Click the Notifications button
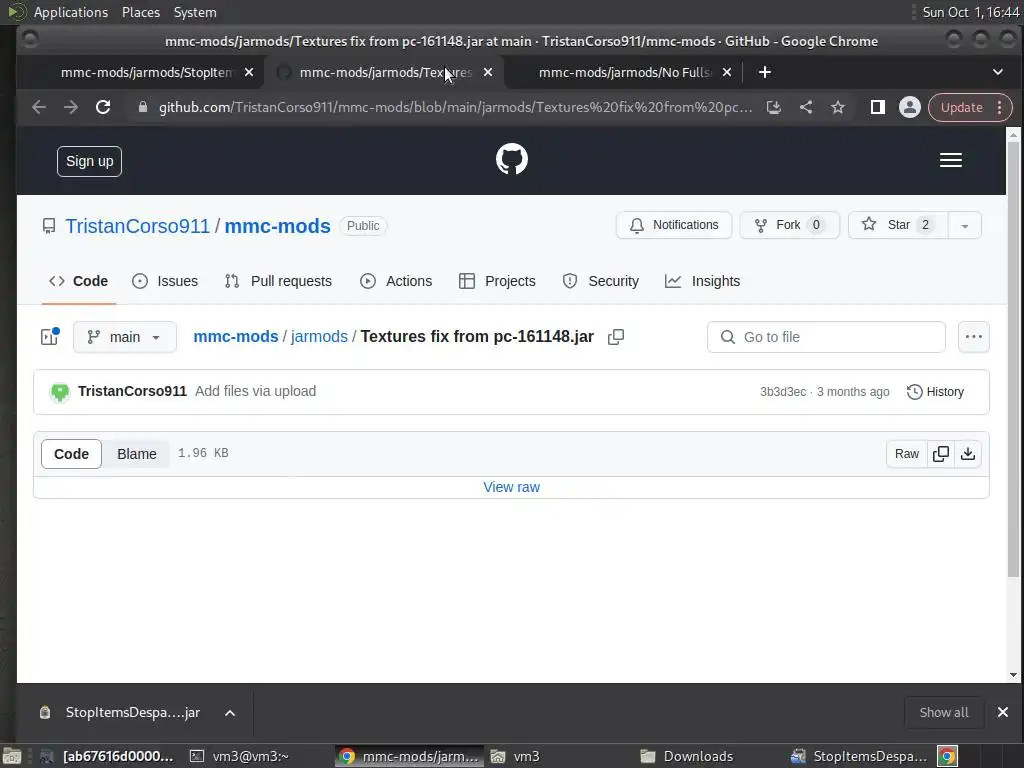The width and height of the screenshot is (1024, 768). pyautogui.click(x=674, y=225)
